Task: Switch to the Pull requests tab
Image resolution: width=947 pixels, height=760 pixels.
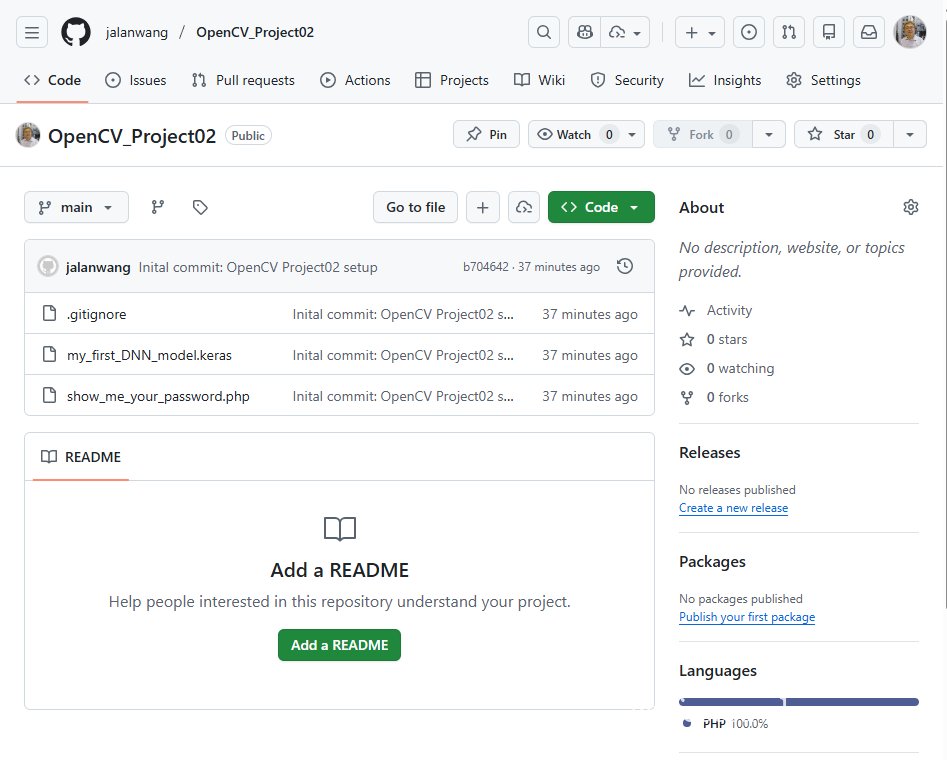Action: (x=243, y=80)
